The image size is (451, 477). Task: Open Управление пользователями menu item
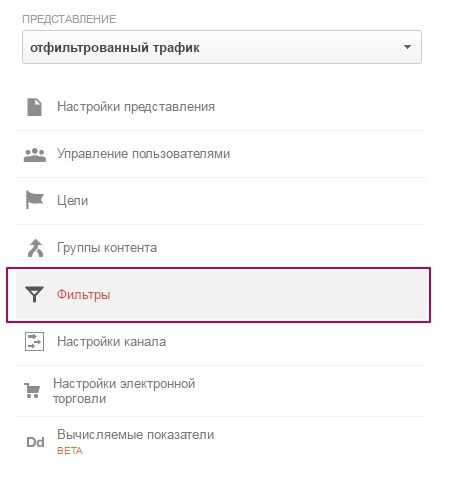tap(143, 154)
